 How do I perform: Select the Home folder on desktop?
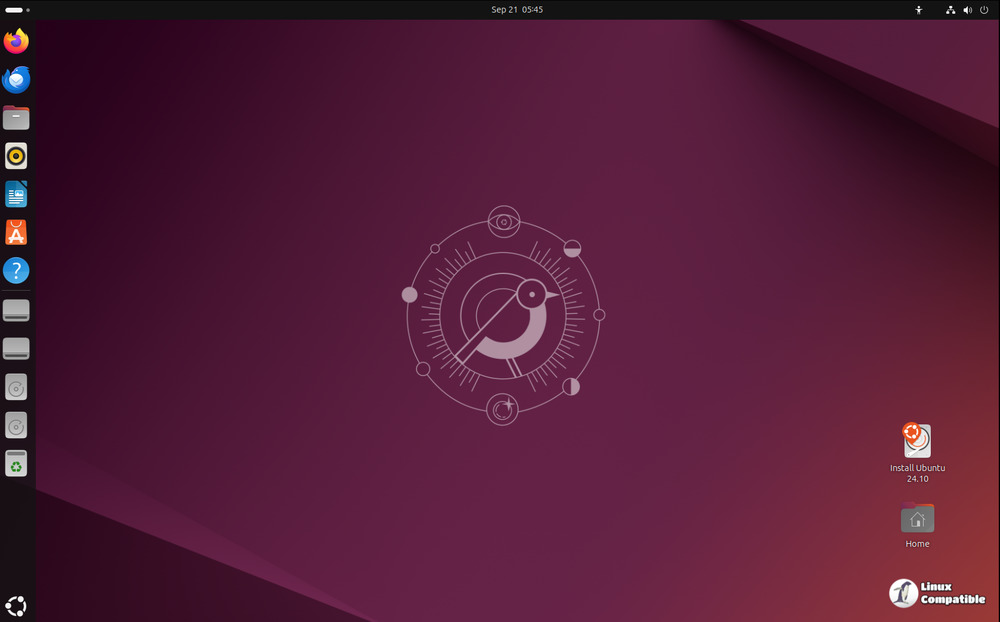(x=917, y=519)
